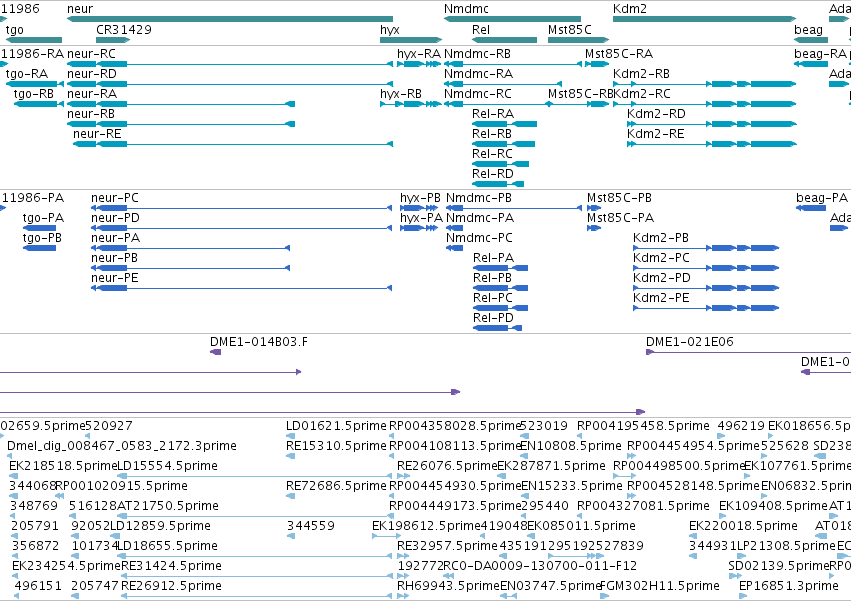Select protein Kdm2-PC label
The width and height of the screenshot is (851, 601).
coord(661,258)
